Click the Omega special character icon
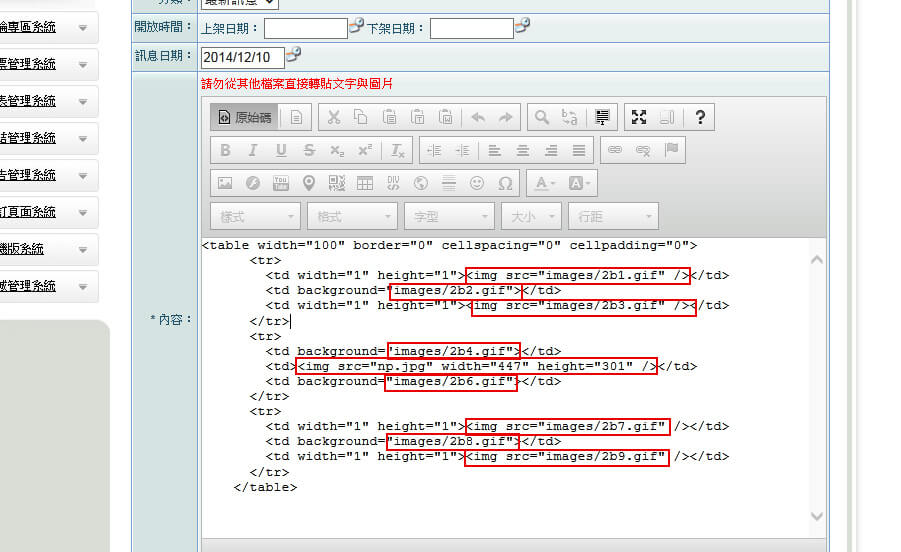 click(505, 183)
